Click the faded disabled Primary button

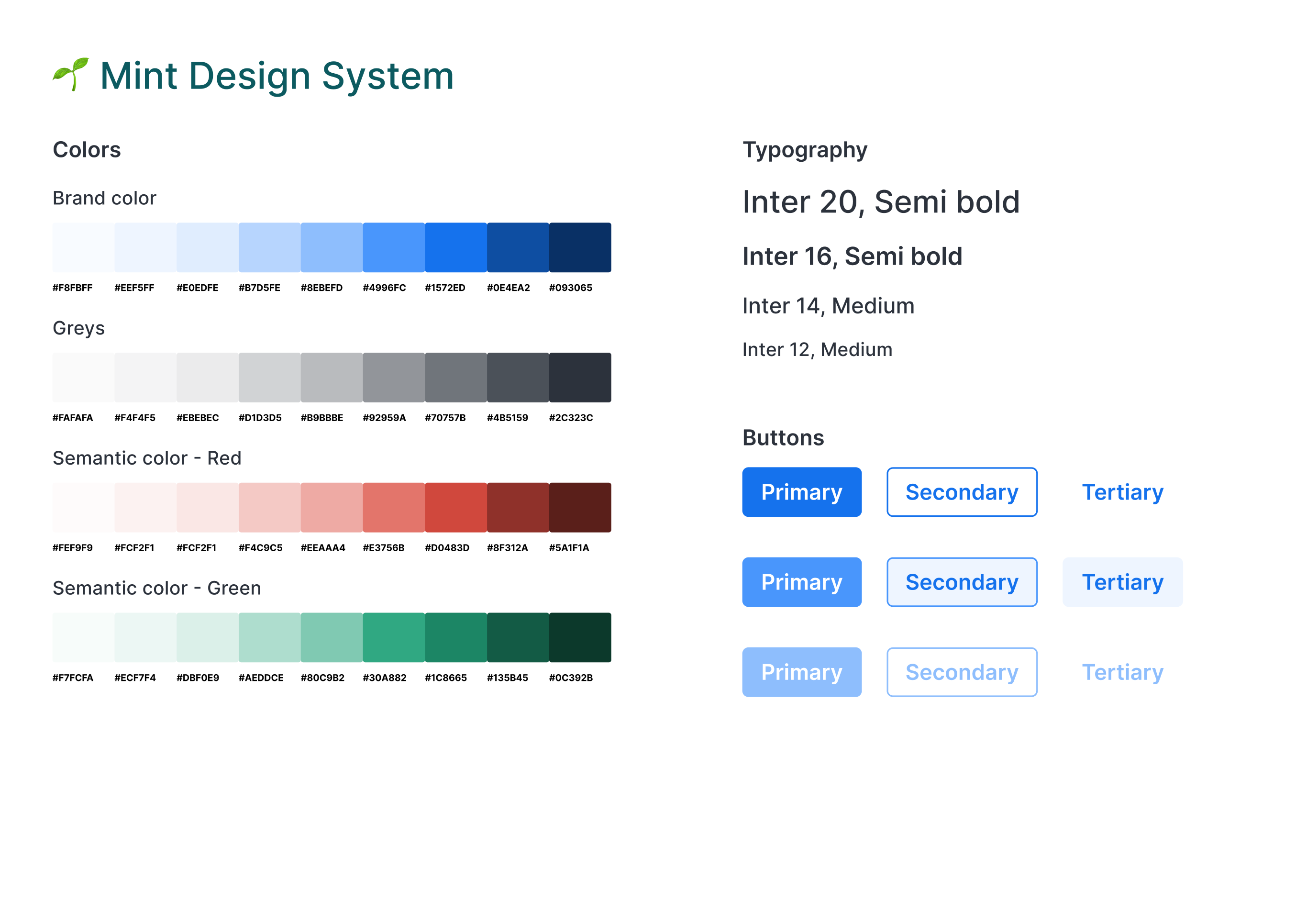point(801,672)
